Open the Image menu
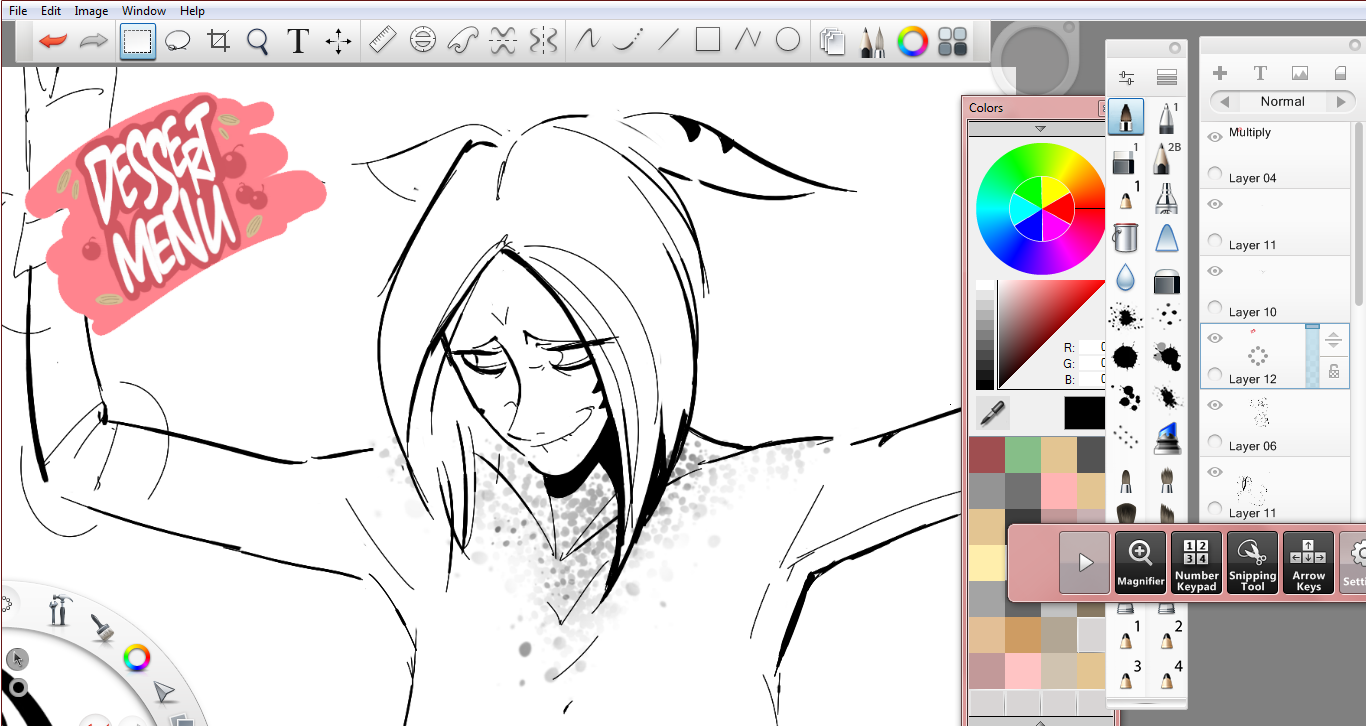 [91, 11]
